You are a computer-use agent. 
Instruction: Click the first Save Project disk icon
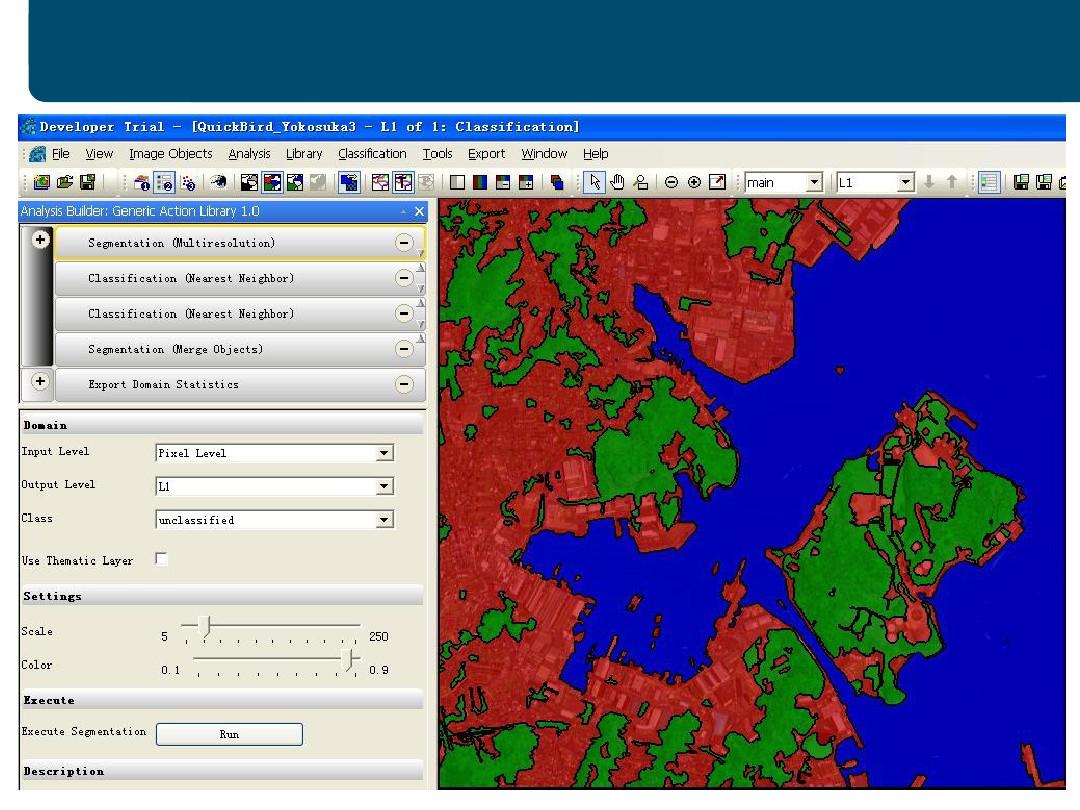click(87, 182)
